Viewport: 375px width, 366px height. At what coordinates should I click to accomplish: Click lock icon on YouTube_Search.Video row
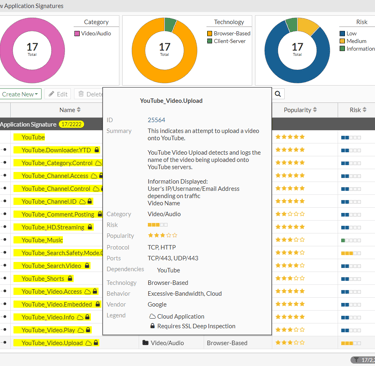coord(87,266)
